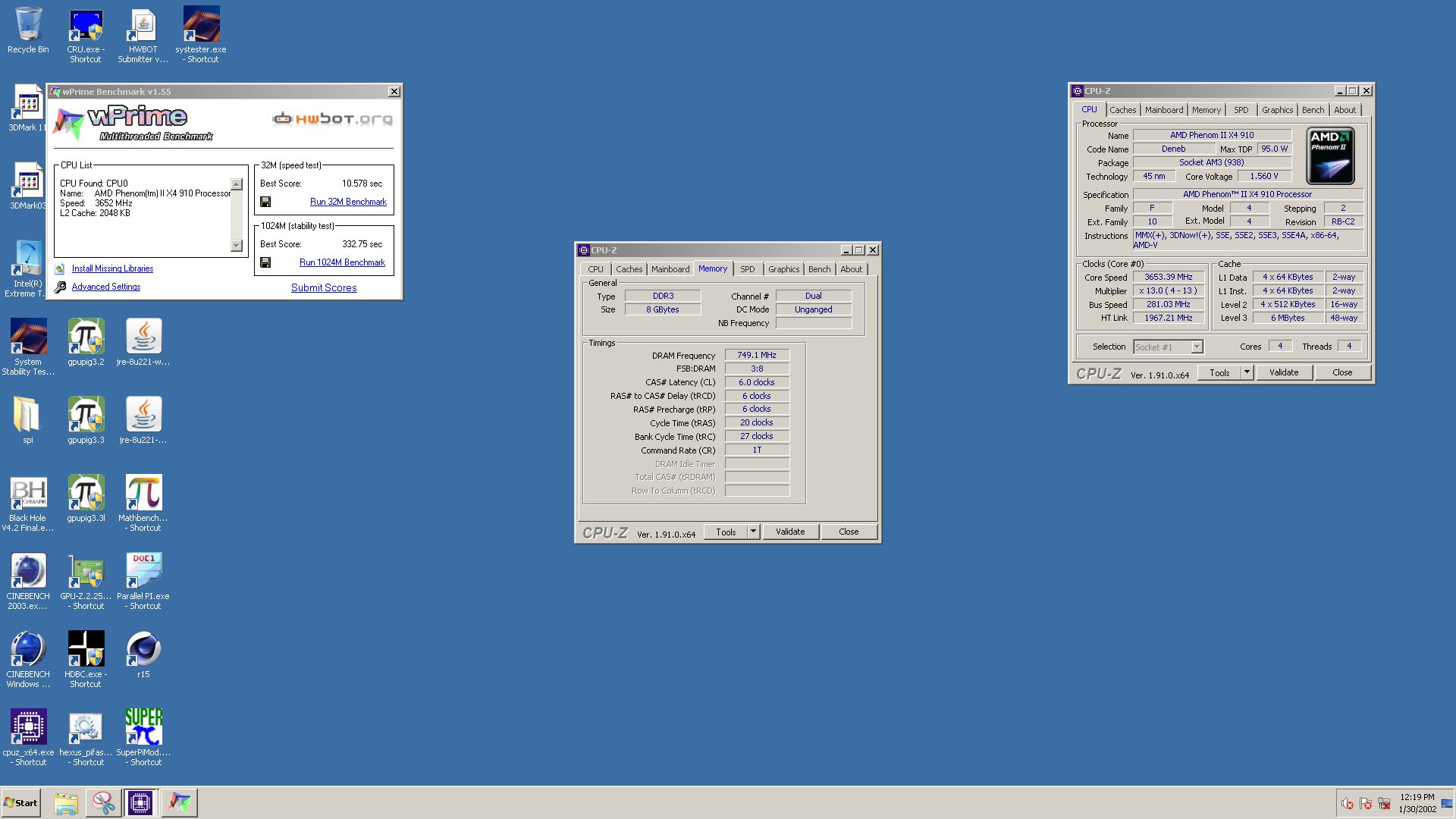Click Close button in right CPU-Z window
This screenshot has height=819, width=1456.
1342,372
